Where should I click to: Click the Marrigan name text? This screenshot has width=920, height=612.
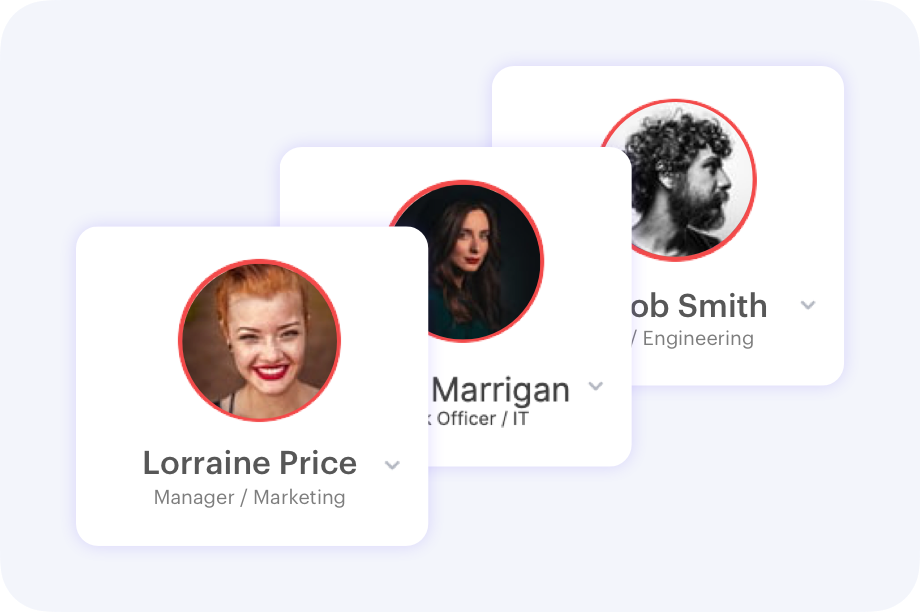point(500,390)
